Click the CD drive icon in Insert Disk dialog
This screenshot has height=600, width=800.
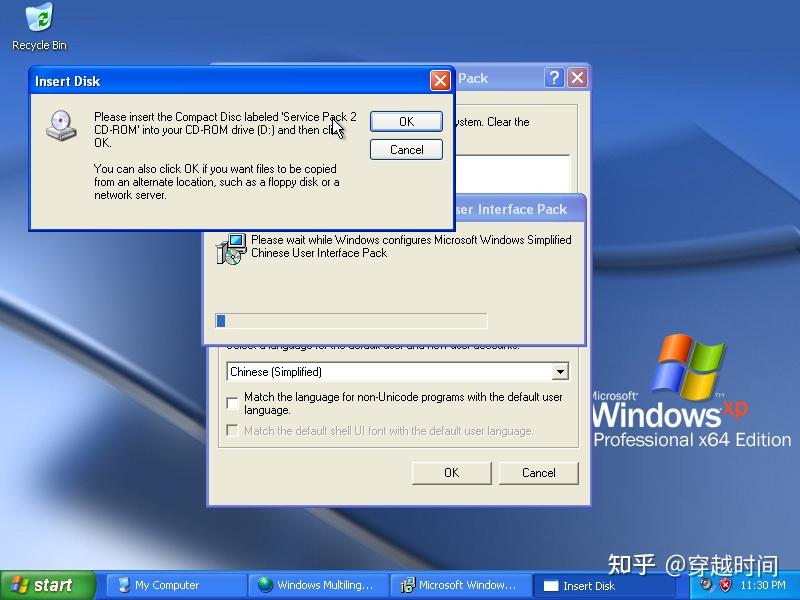61,125
